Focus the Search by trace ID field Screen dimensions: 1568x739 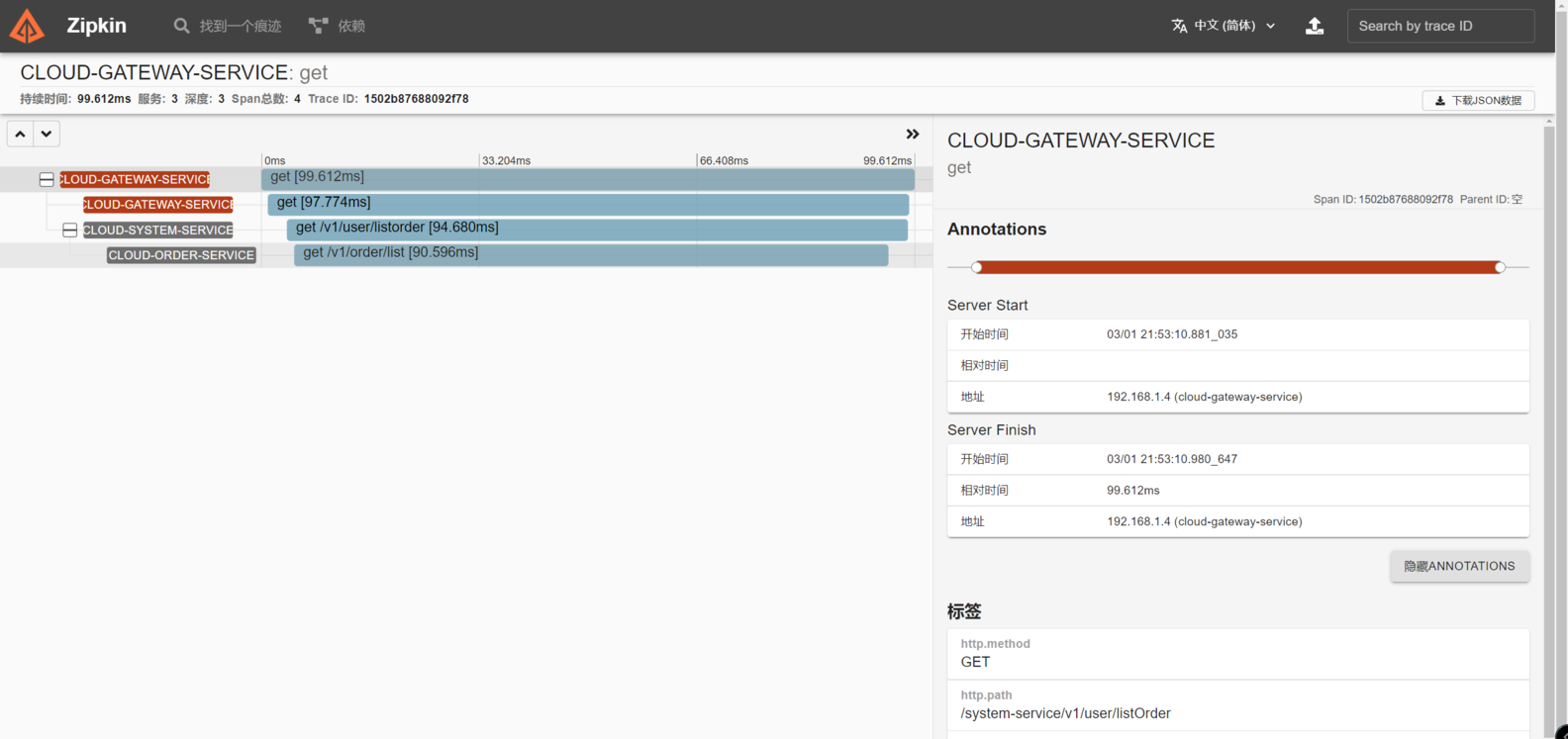[x=1440, y=26]
